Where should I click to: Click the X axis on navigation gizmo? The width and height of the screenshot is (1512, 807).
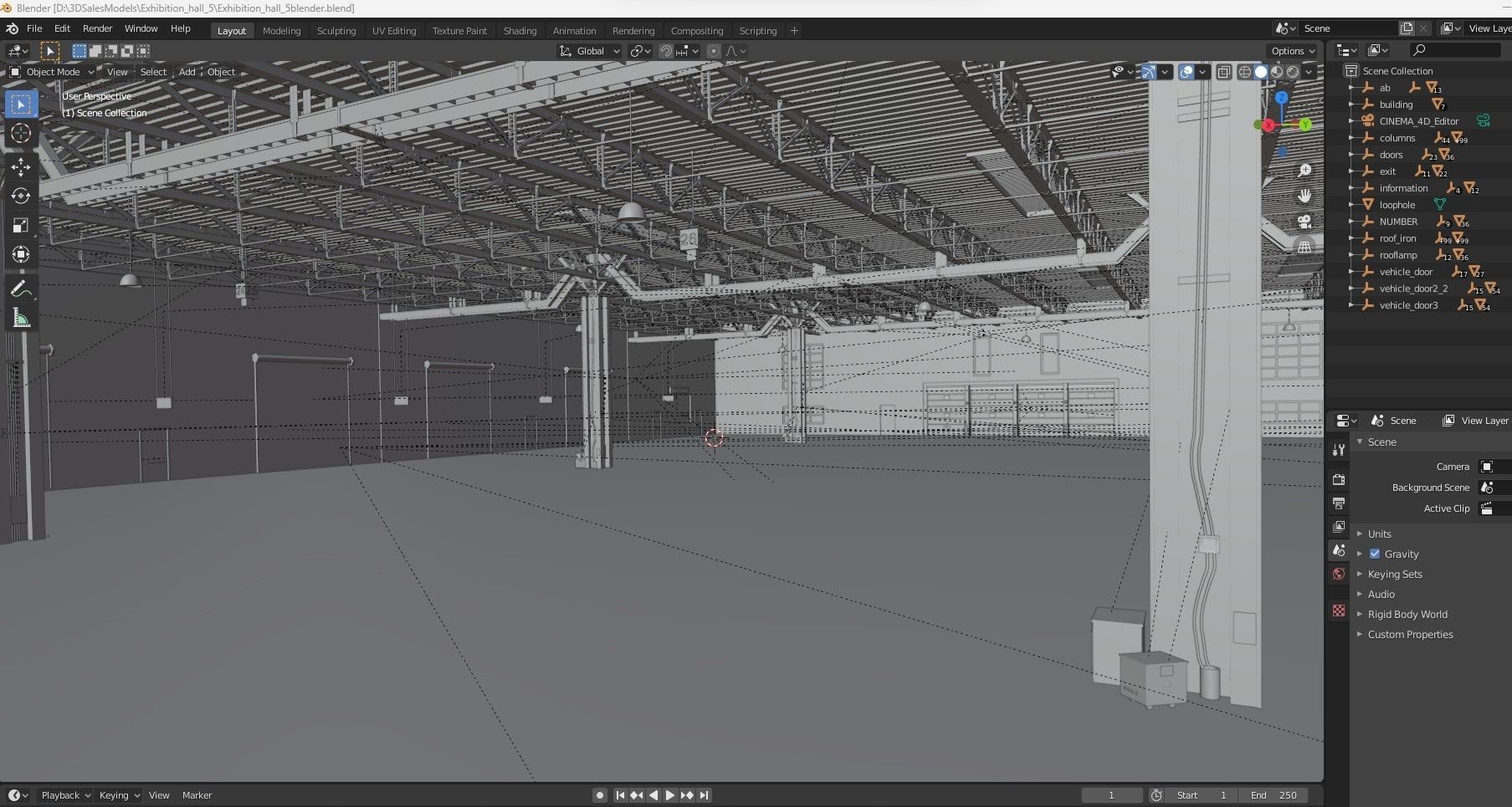pos(1269,125)
